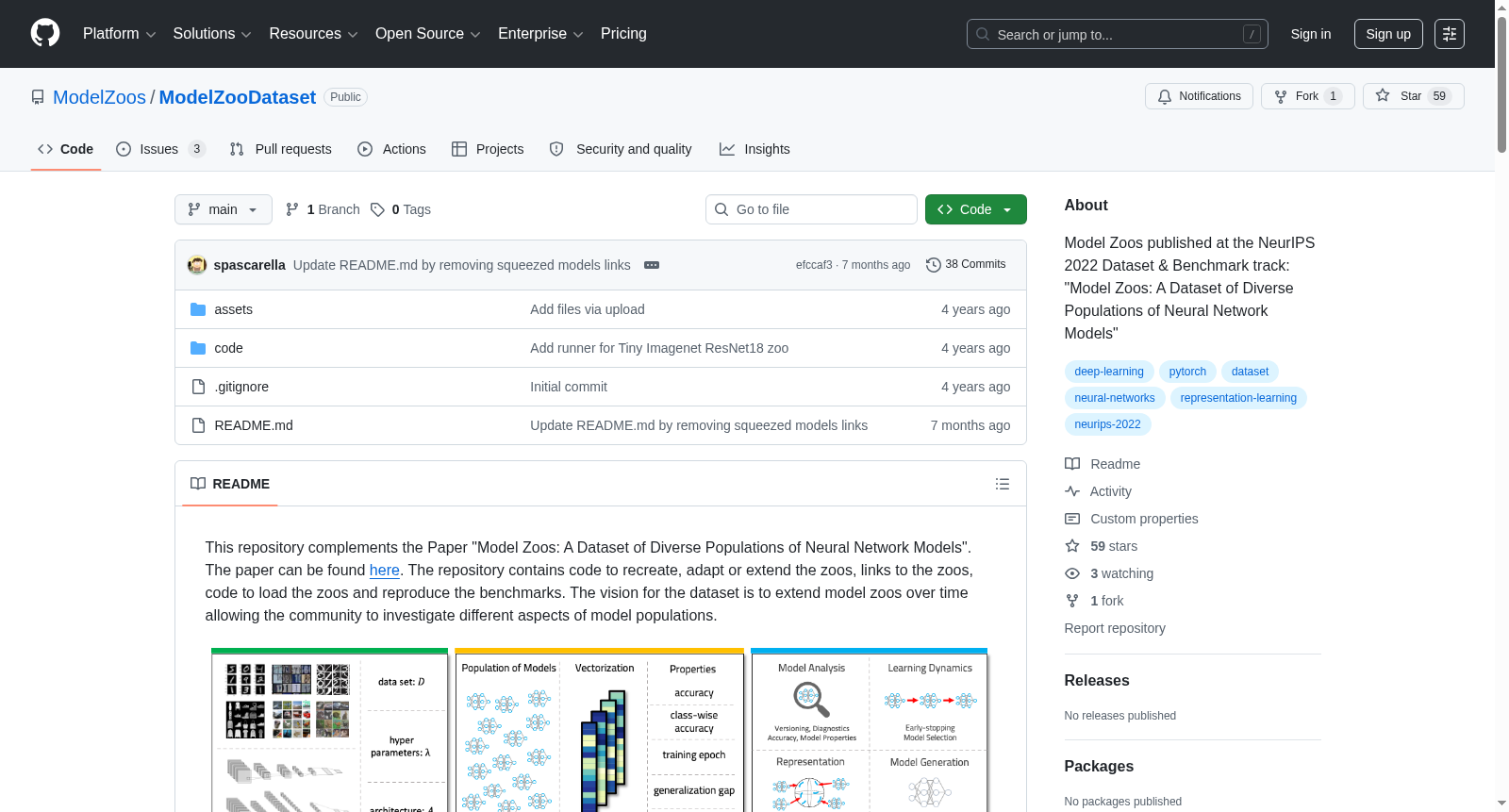Viewport: 1509px width, 812px height.
Task: Open the Projects tab
Action: 488,149
